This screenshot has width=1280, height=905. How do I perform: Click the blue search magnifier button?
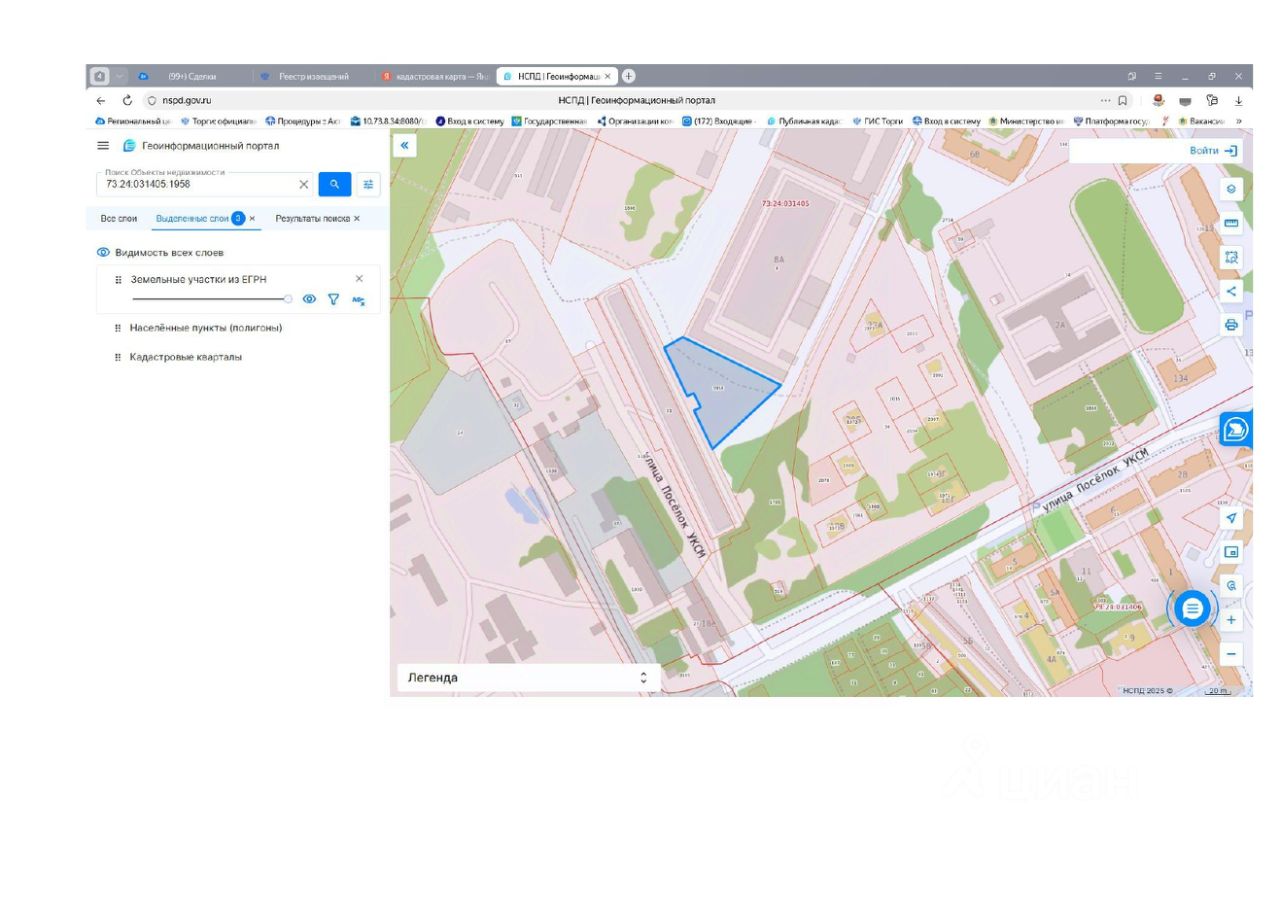pos(335,184)
